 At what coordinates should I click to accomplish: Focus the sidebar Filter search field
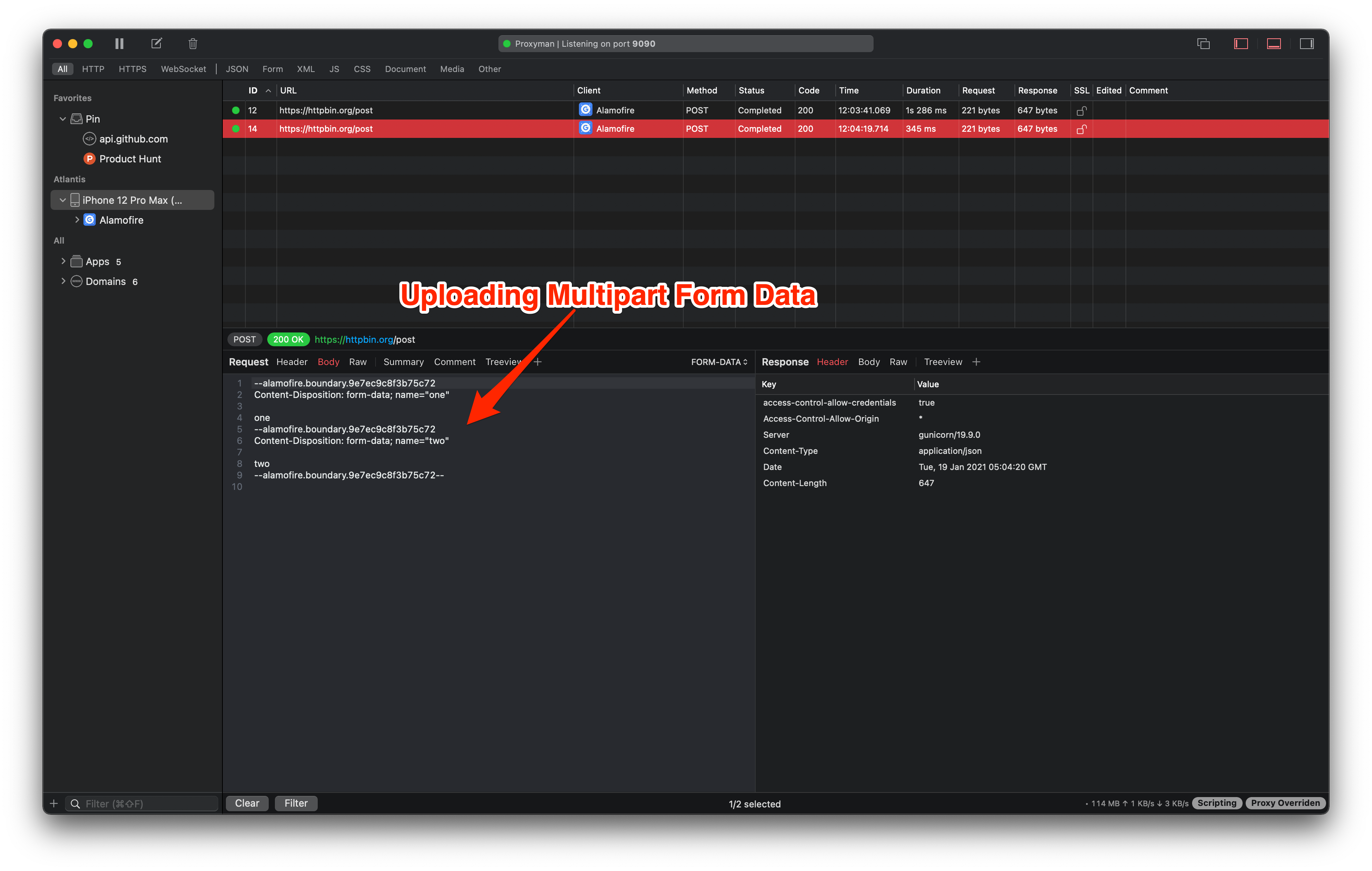click(148, 803)
